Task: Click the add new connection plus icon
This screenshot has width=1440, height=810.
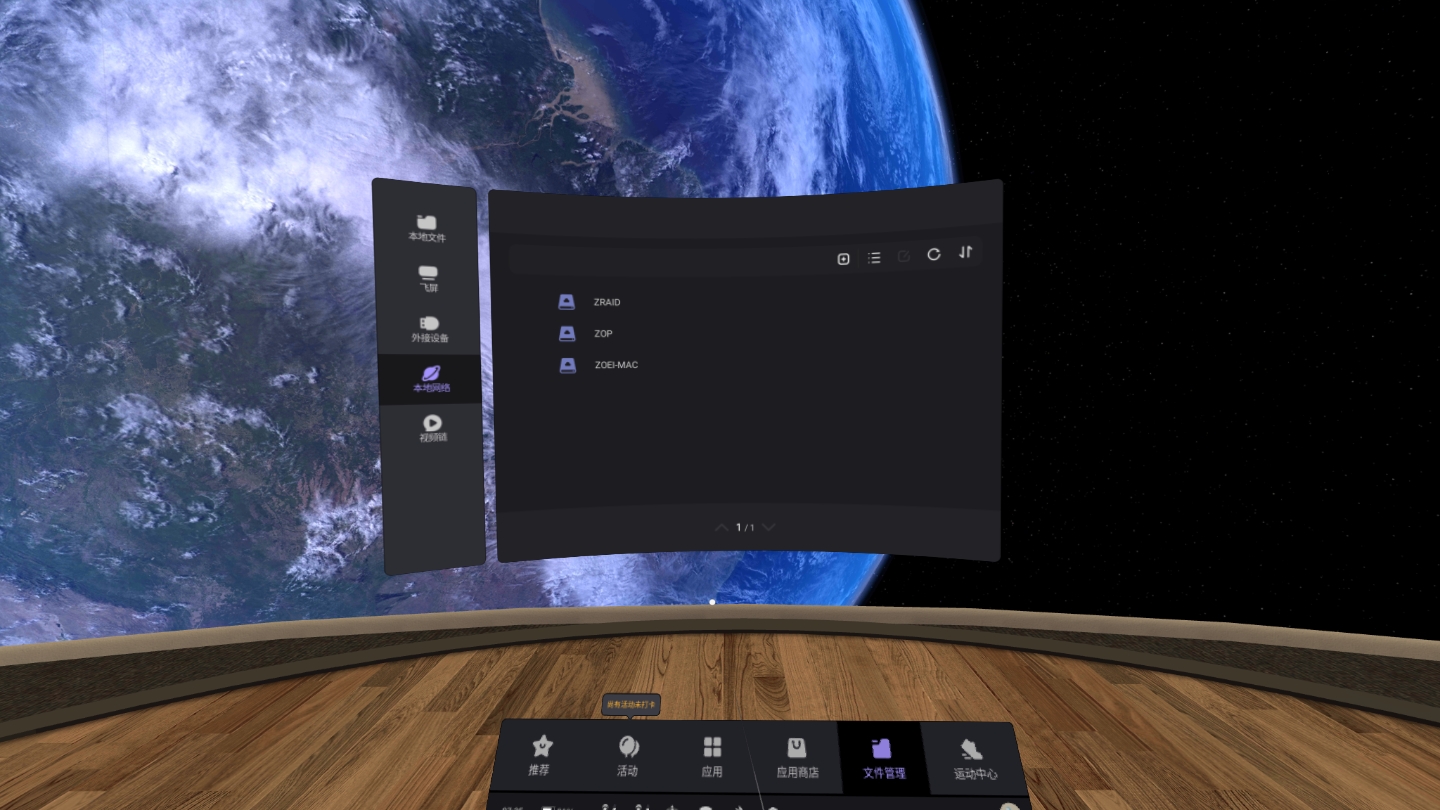Action: click(843, 258)
